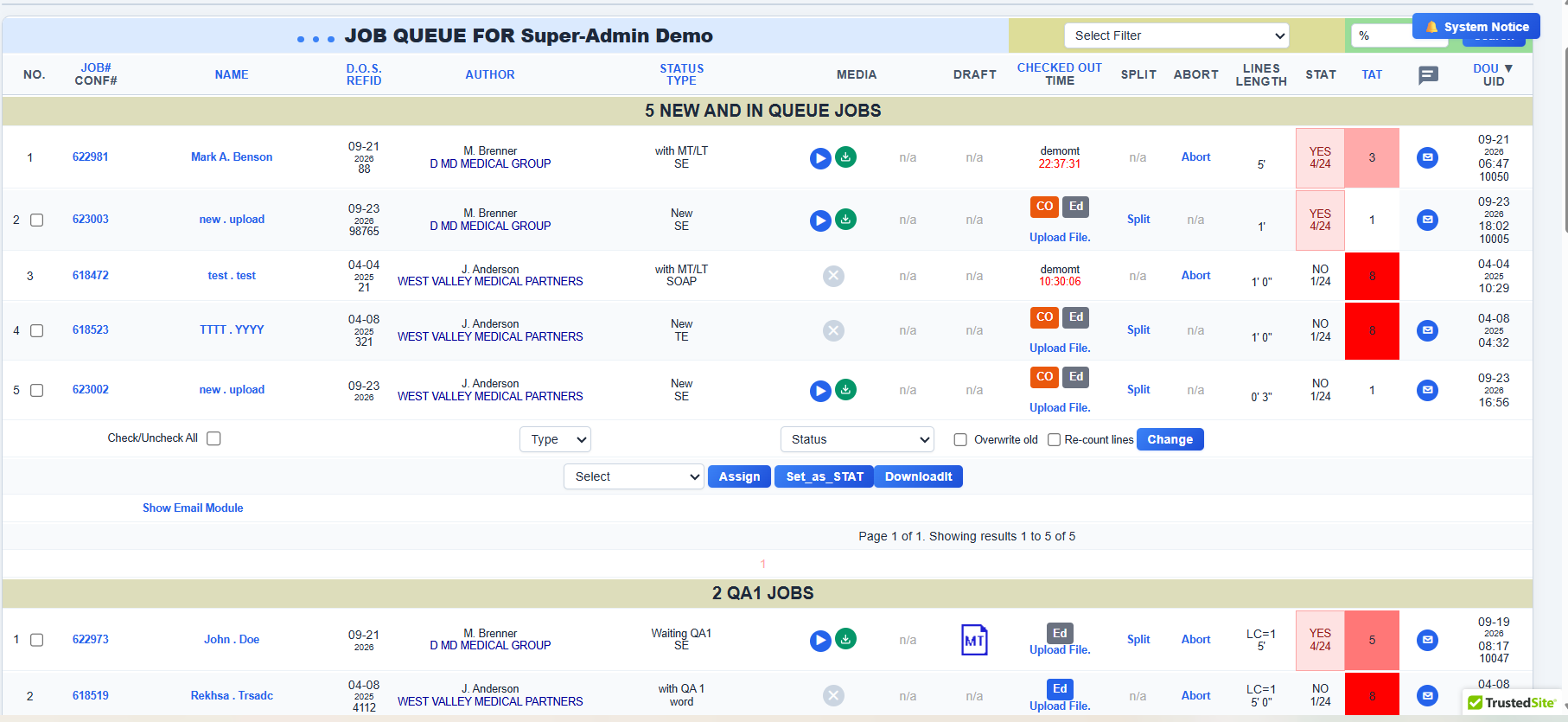The width and height of the screenshot is (1568, 722).
Task: Sort by the NAME column header
Action: pyautogui.click(x=232, y=75)
